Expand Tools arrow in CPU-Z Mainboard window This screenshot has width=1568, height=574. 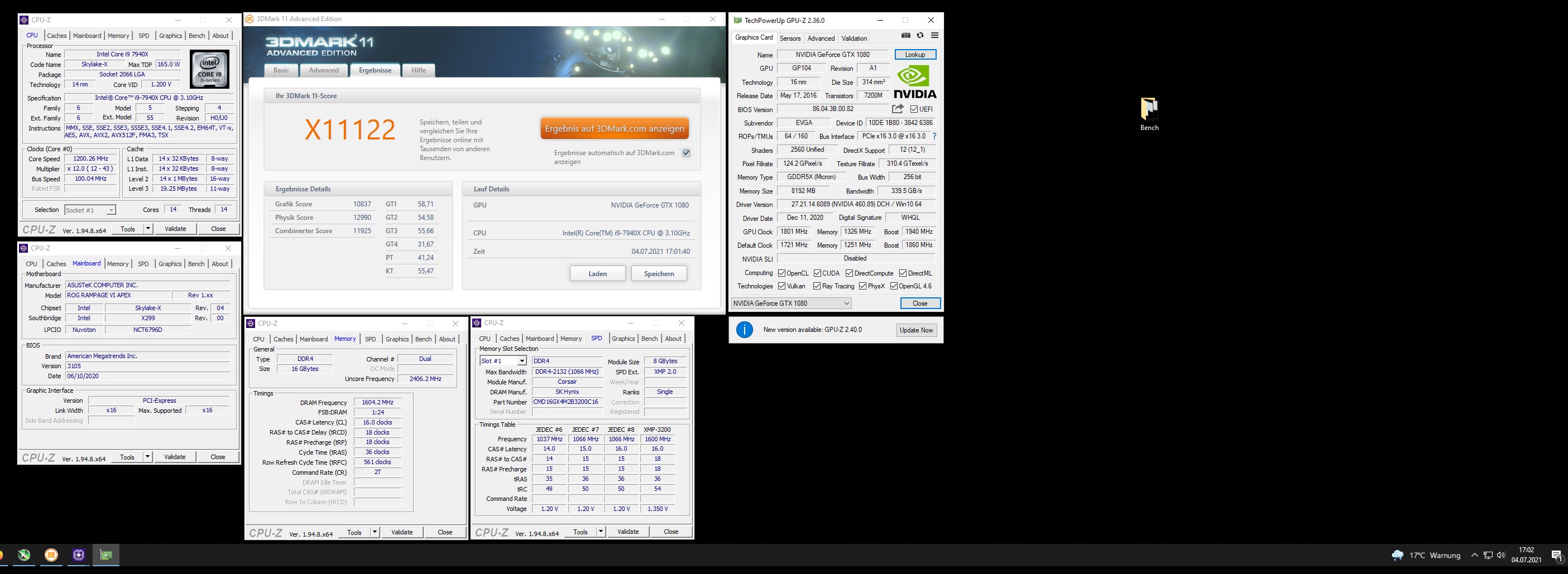(x=147, y=457)
